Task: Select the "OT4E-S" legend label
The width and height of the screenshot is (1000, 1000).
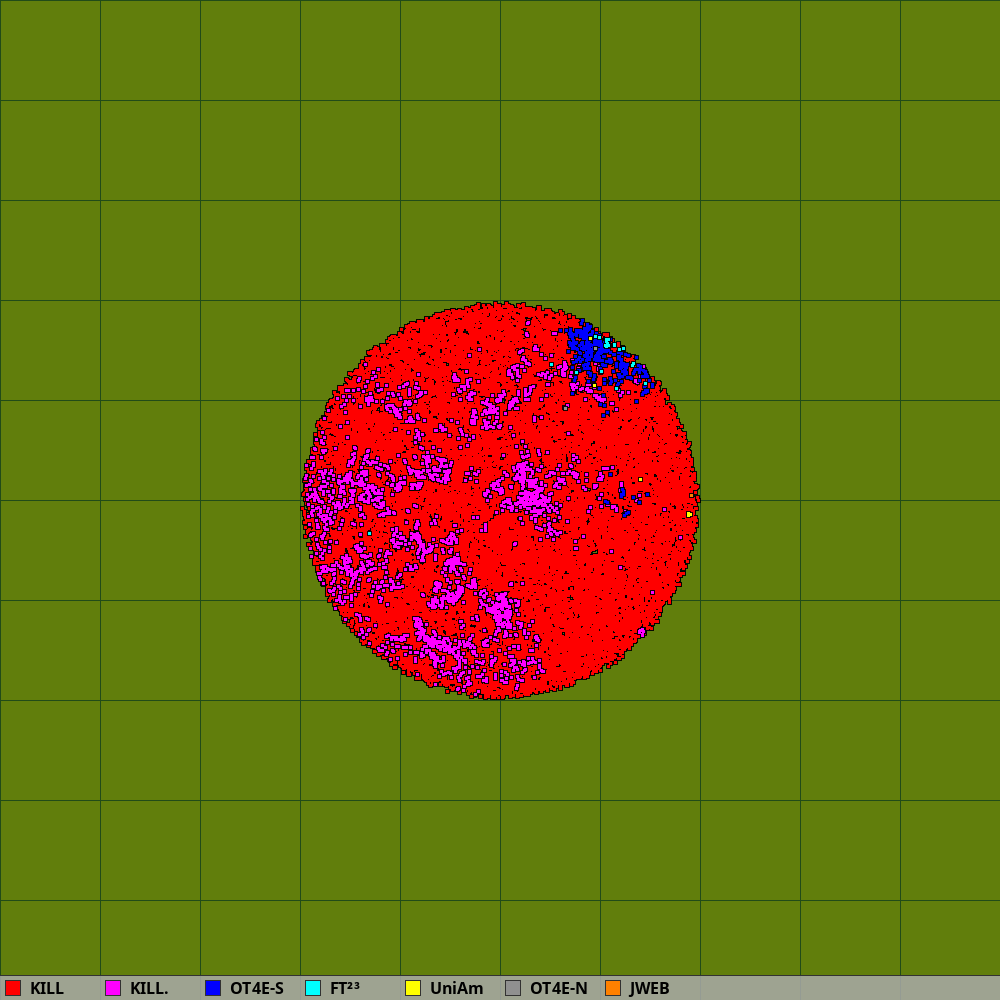Action: click(x=256, y=989)
